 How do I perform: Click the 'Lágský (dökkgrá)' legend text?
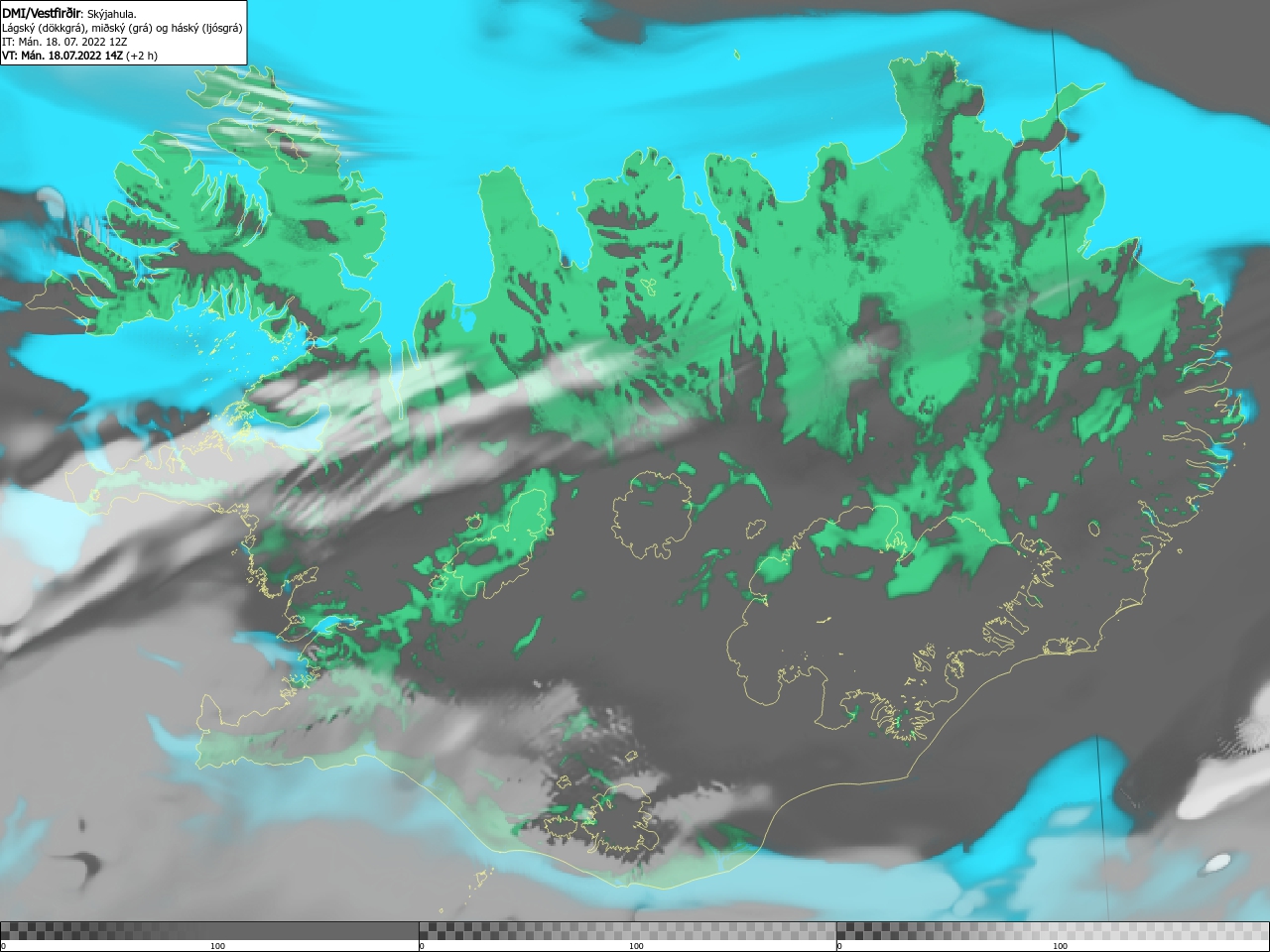[44, 28]
